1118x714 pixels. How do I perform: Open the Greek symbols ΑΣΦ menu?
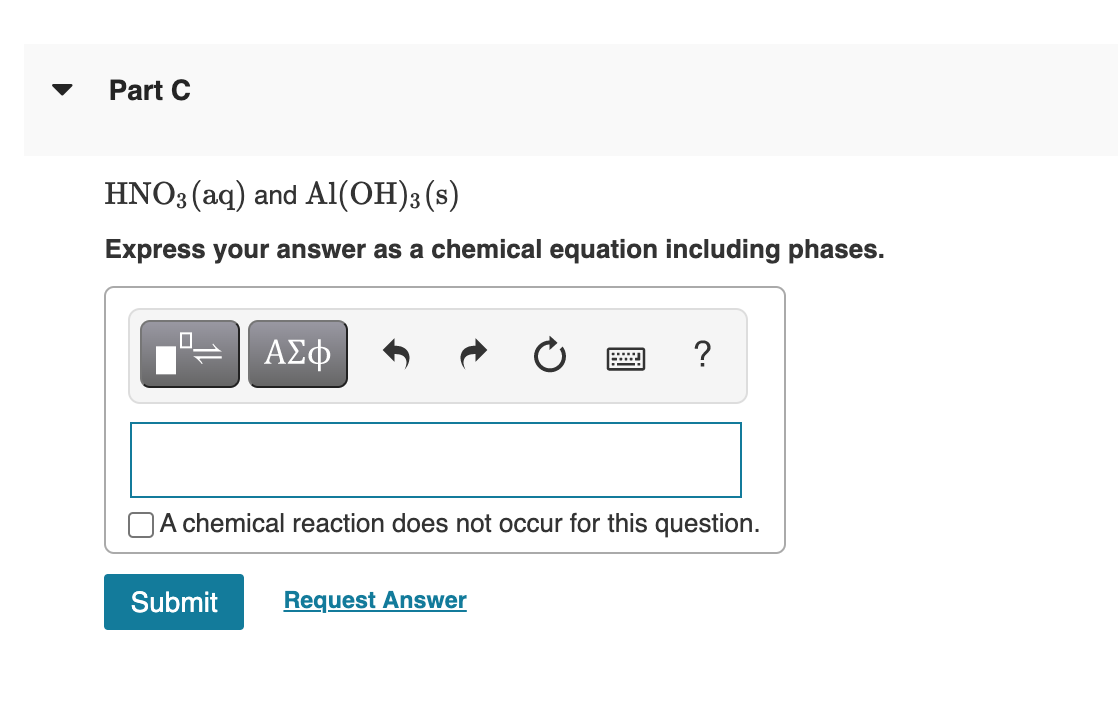pyautogui.click(x=298, y=354)
